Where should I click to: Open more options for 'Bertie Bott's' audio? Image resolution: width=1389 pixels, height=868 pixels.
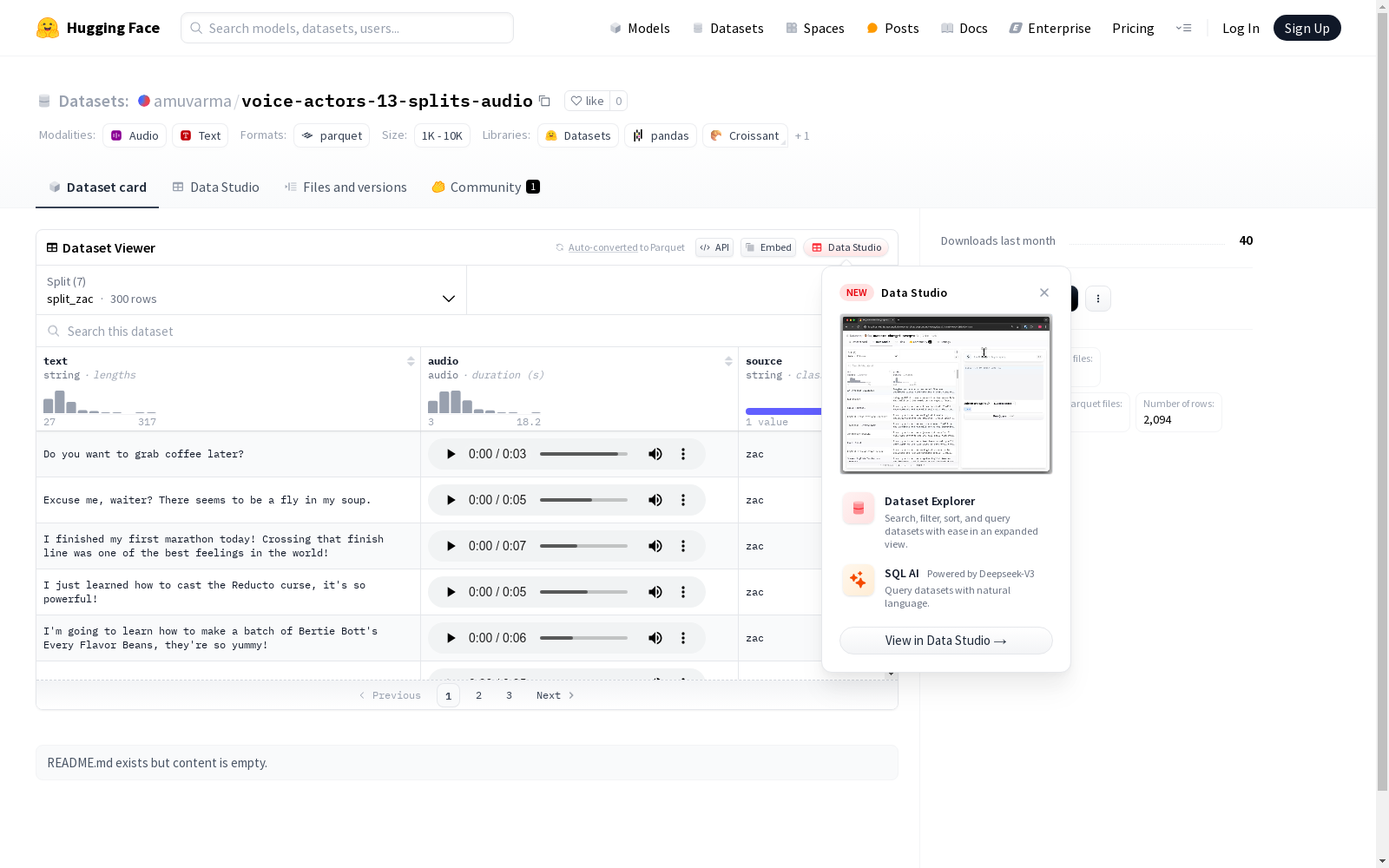point(683,638)
